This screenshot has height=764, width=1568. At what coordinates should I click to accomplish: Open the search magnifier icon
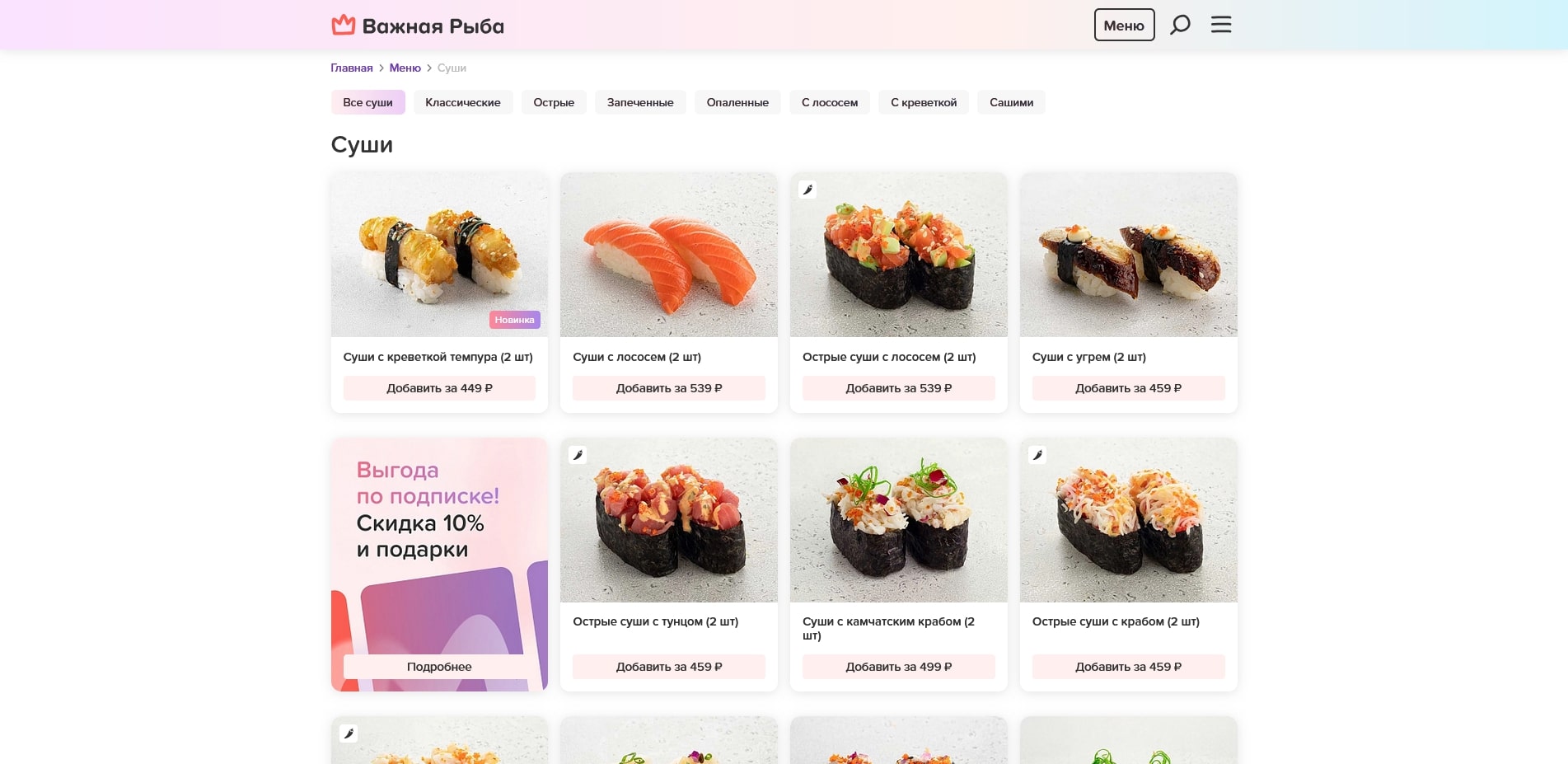pyautogui.click(x=1180, y=25)
